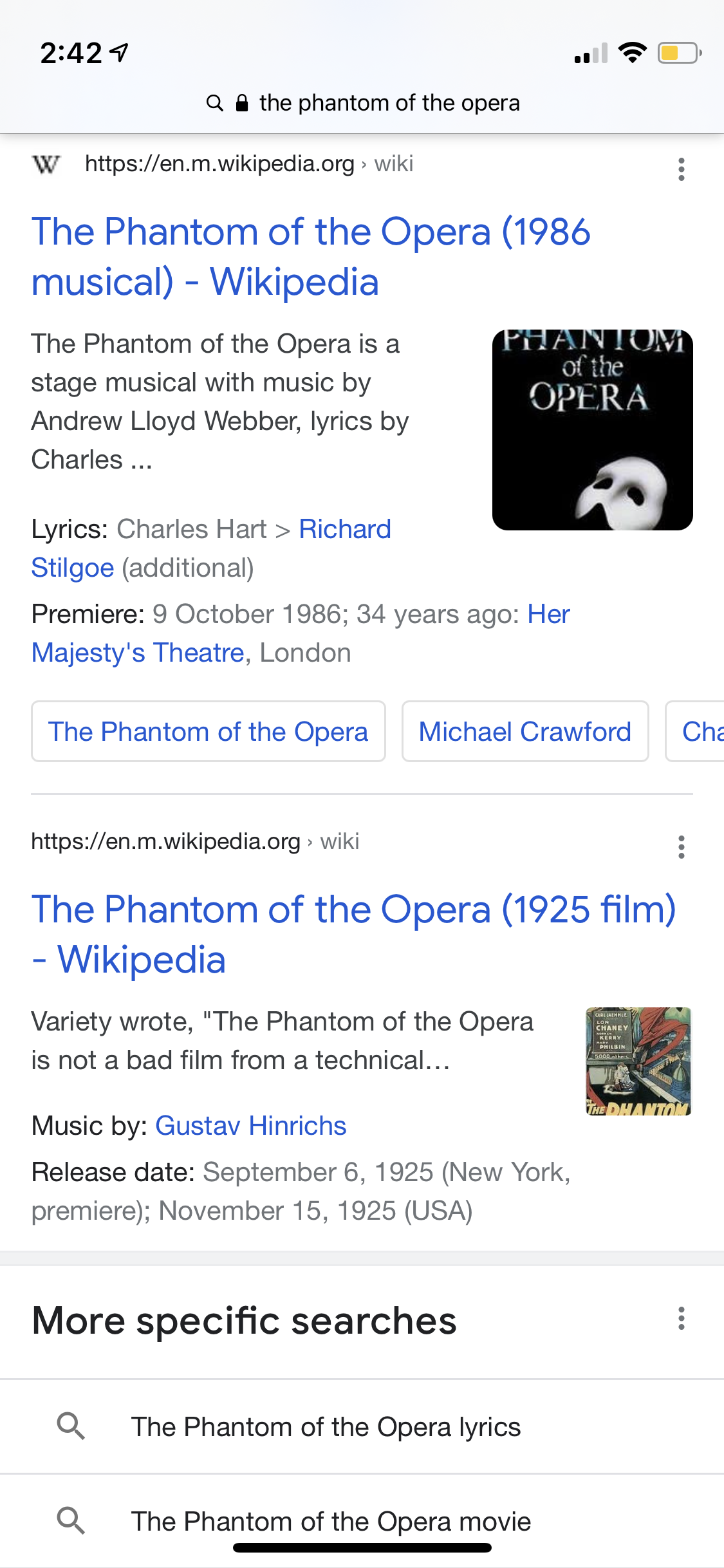Follow the Gustav Hinrichs link
This screenshot has width=724, height=1568.
click(251, 1126)
